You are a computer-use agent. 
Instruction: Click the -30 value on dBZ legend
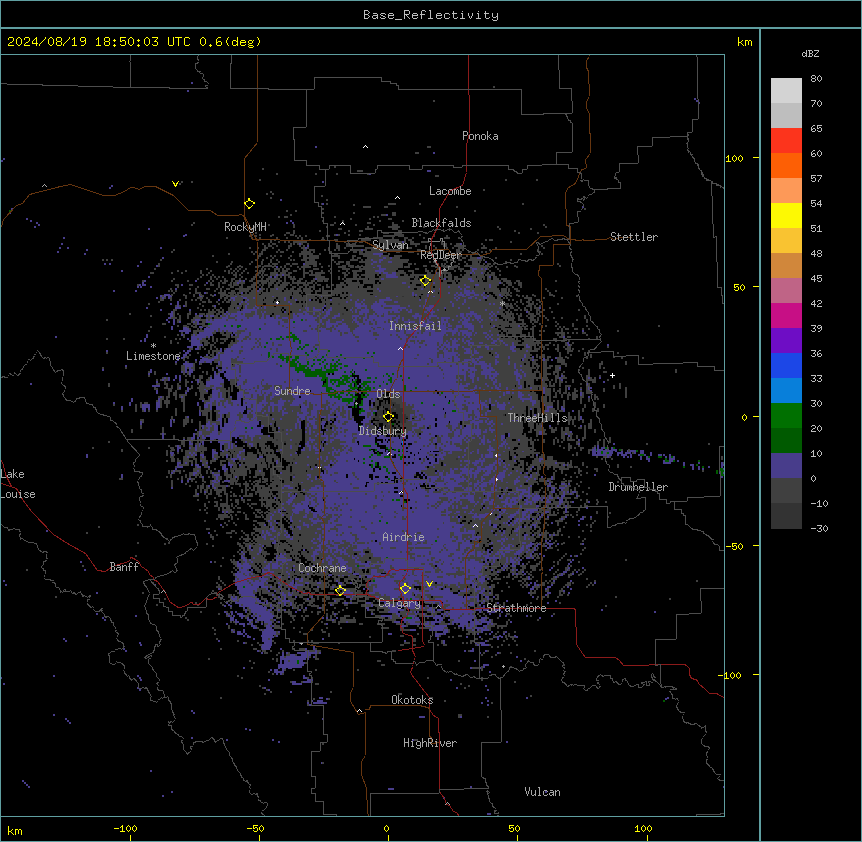pyautogui.click(x=819, y=528)
